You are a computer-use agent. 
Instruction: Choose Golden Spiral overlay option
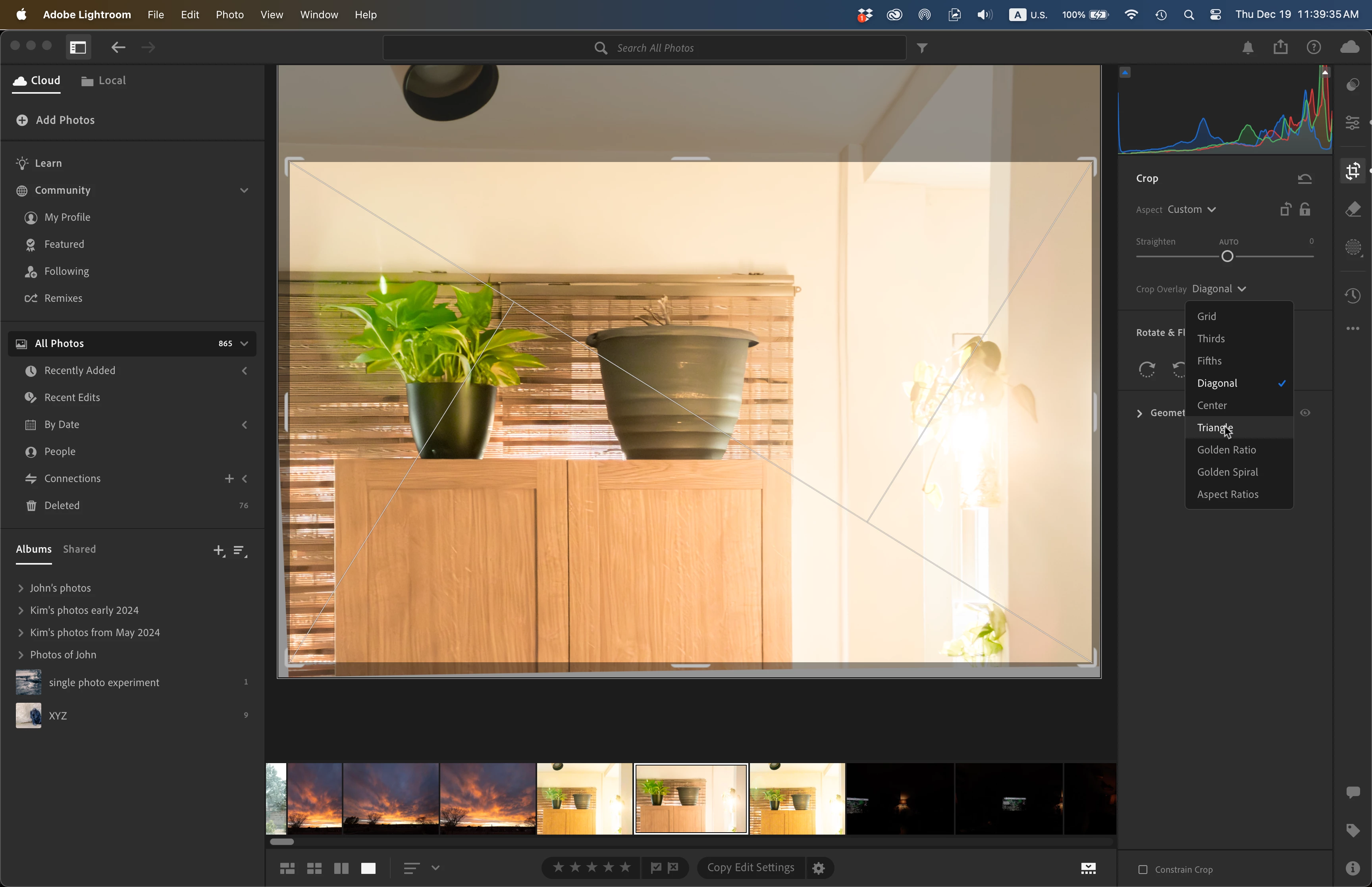1227,472
